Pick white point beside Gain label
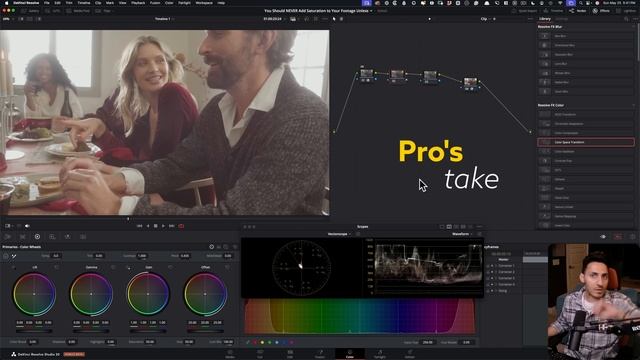Screen dimensions: 640x360 [x=128, y=267]
